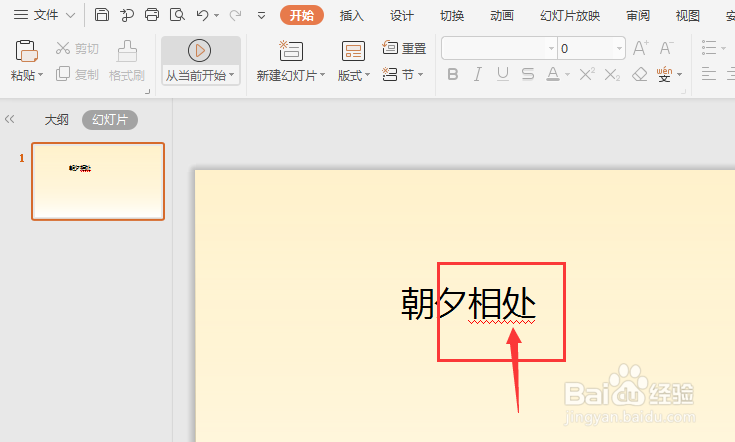Image resolution: width=735 pixels, height=442 pixels.
Task: Click the export to PDF icon
Action: (127, 15)
